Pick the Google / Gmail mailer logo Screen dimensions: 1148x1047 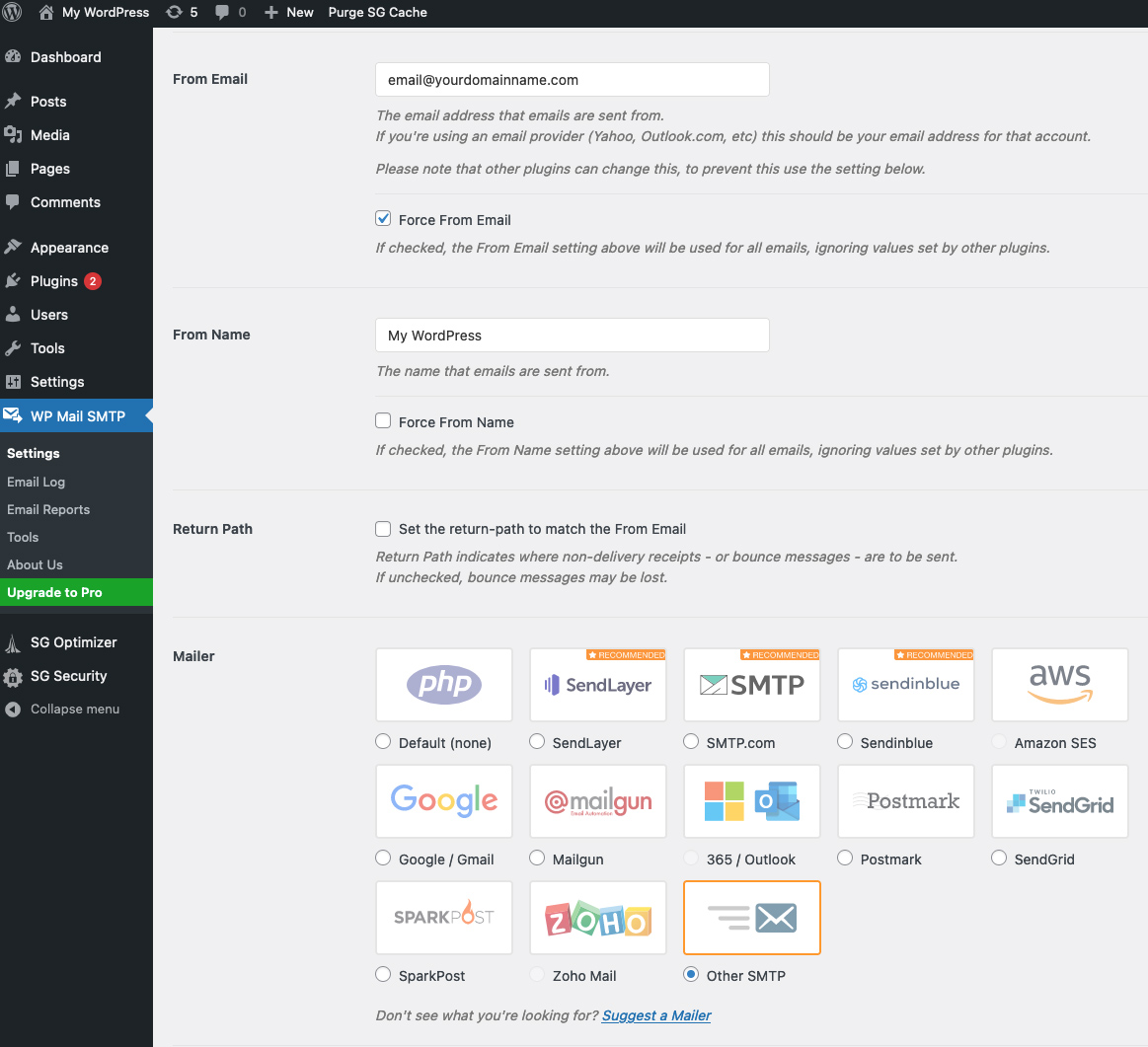[443, 801]
